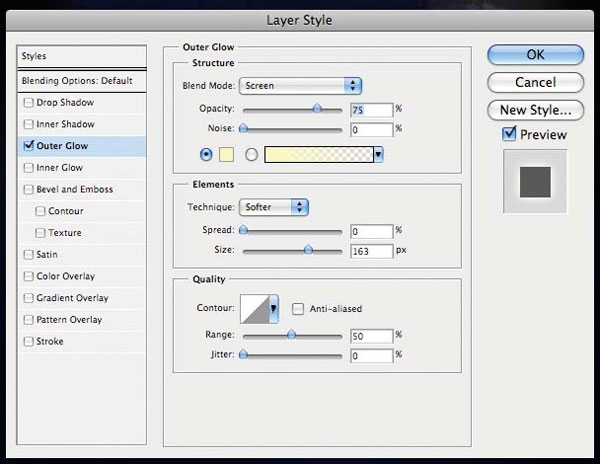Select the Stroke label in the list
The height and width of the screenshot is (464, 600).
50,341
